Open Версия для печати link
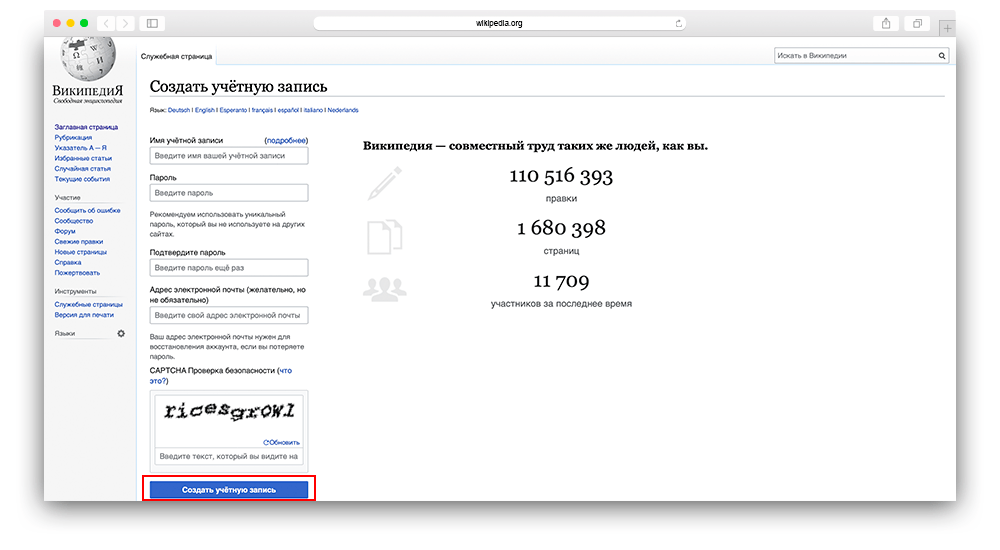 click(x=84, y=315)
